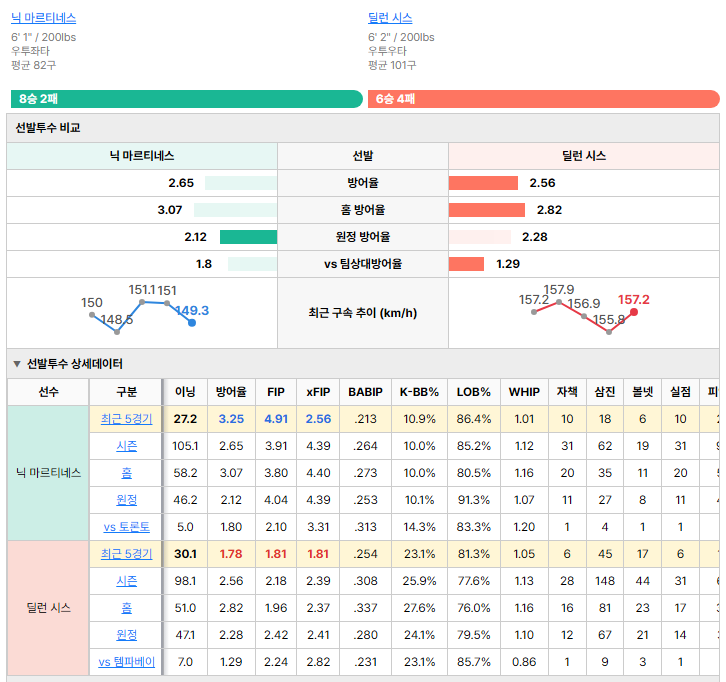
Task: Click the 닉 마르티네스 row group cell
Action: (x=48, y=473)
